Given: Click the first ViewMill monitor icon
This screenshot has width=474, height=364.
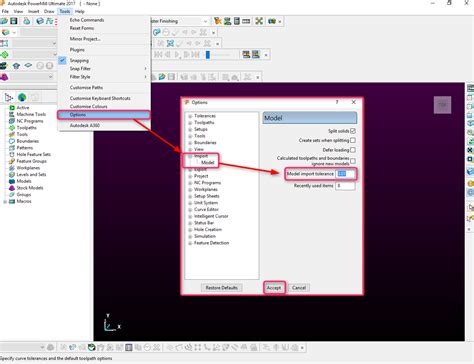Looking at the screenshot, I should (x=246, y=54).
